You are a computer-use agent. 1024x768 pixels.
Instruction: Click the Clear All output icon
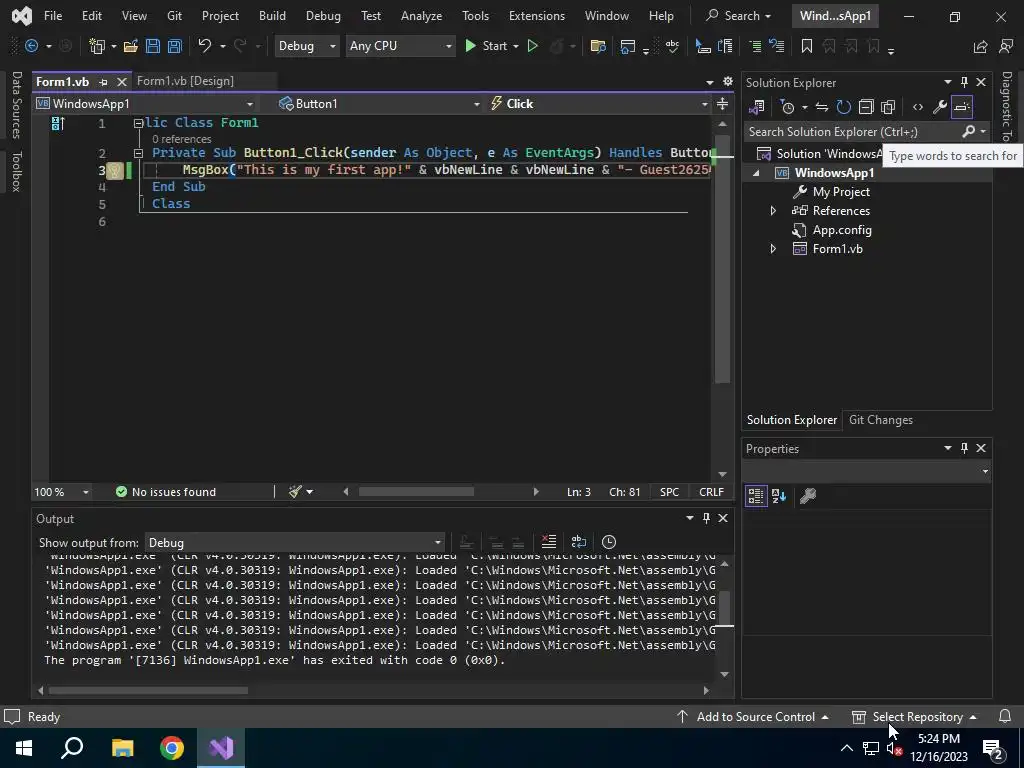(549, 542)
